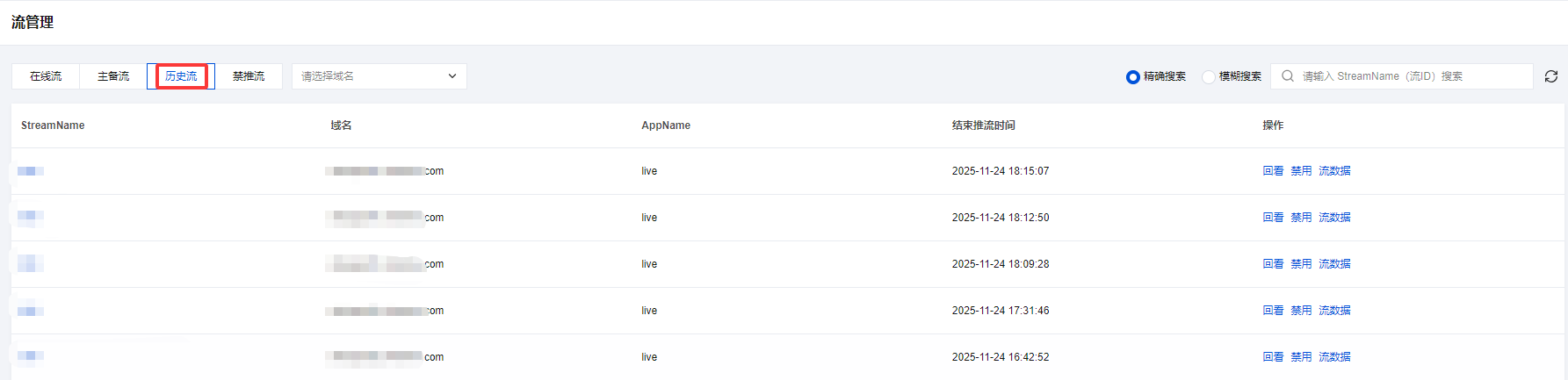Click 禁用 for the 18:09:28 stream

click(1301, 264)
